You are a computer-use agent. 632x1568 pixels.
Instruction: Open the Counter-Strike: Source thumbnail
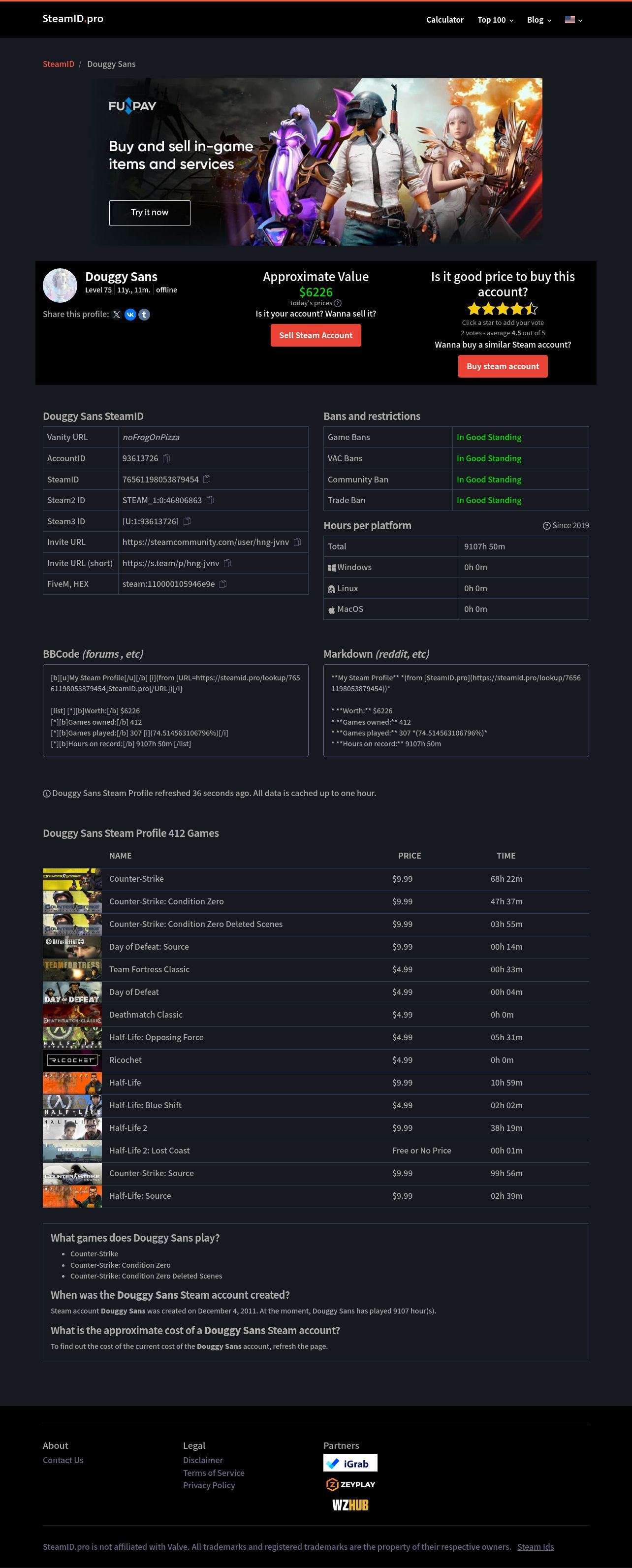[72, 1174]
